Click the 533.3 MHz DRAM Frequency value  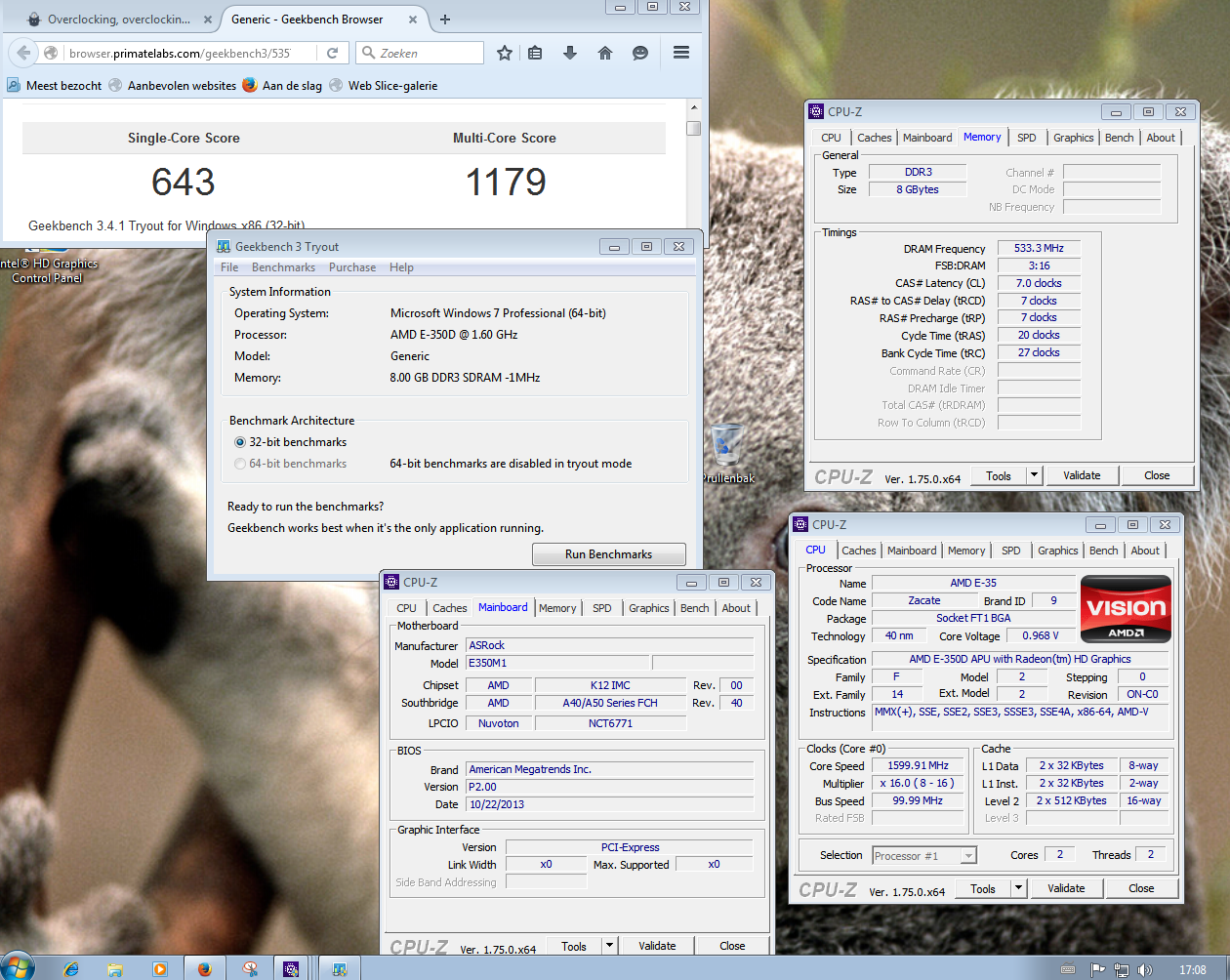pos(1039,248)
